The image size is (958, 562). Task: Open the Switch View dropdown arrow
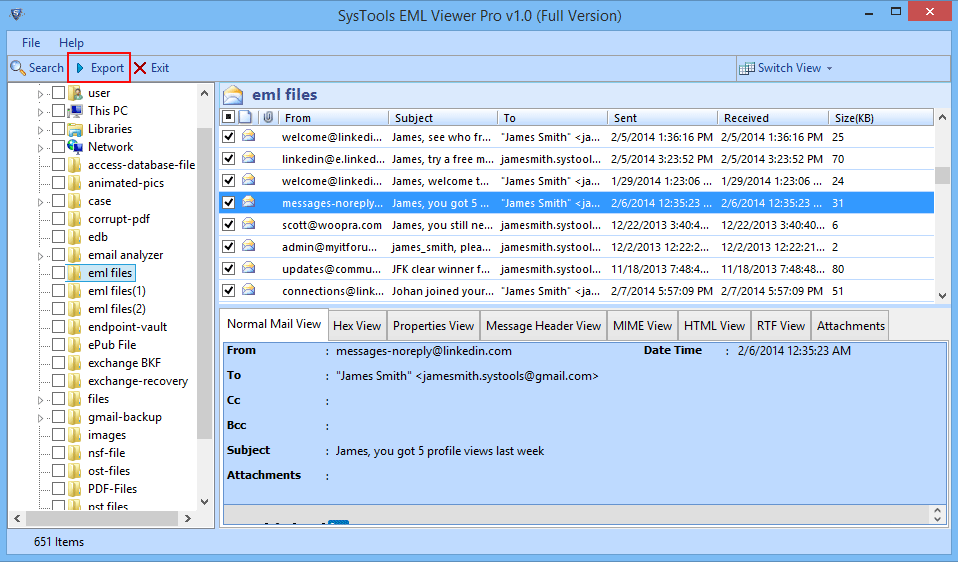point(829,68)
